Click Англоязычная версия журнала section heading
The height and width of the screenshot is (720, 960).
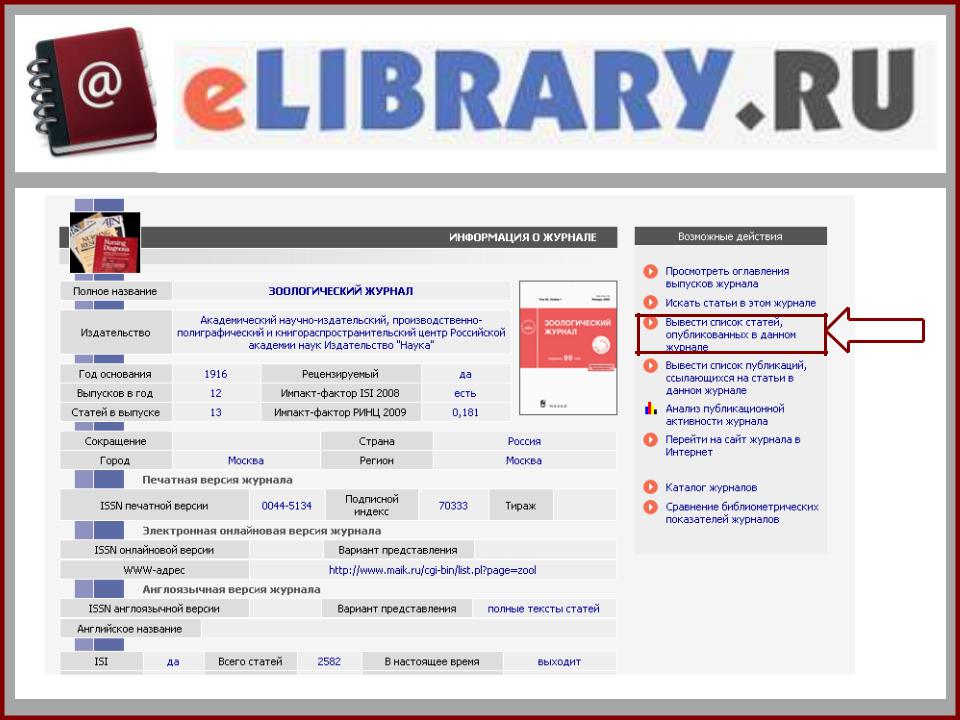coord(231,590)
